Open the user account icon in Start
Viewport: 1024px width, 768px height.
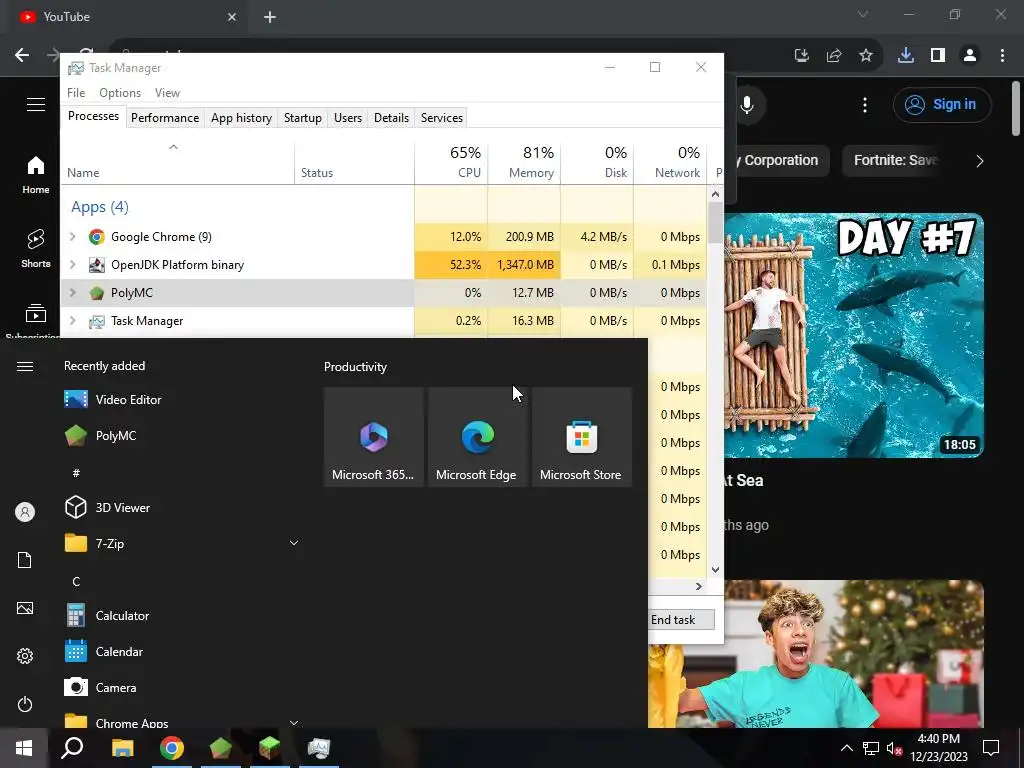pos(25,512)
